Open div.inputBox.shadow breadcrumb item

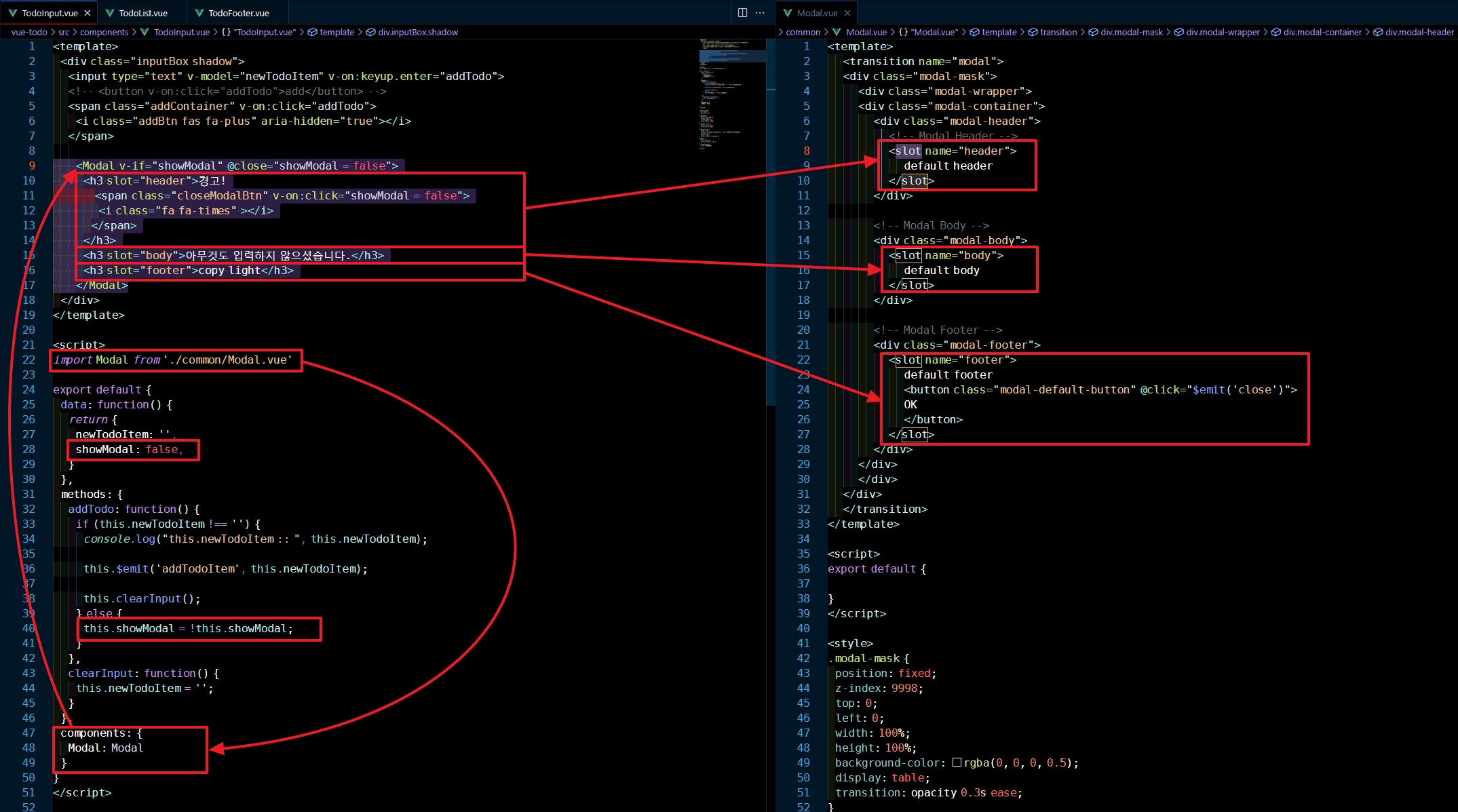click(x=418, y=32)
